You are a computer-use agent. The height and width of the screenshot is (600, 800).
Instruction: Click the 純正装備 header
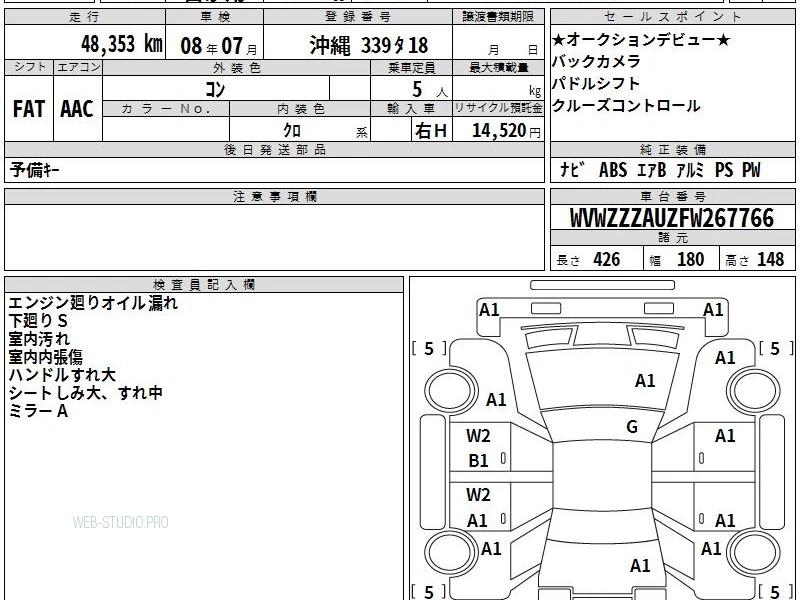point(672,149)
